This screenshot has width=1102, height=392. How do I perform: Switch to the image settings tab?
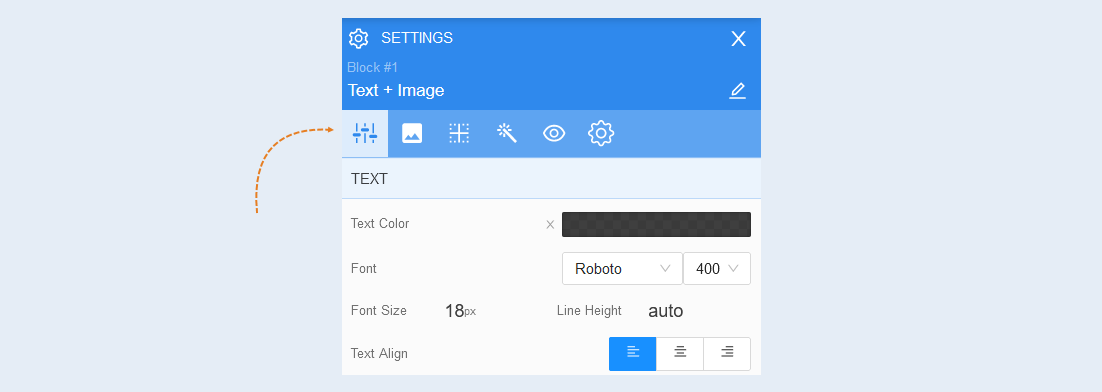[412, 133]
